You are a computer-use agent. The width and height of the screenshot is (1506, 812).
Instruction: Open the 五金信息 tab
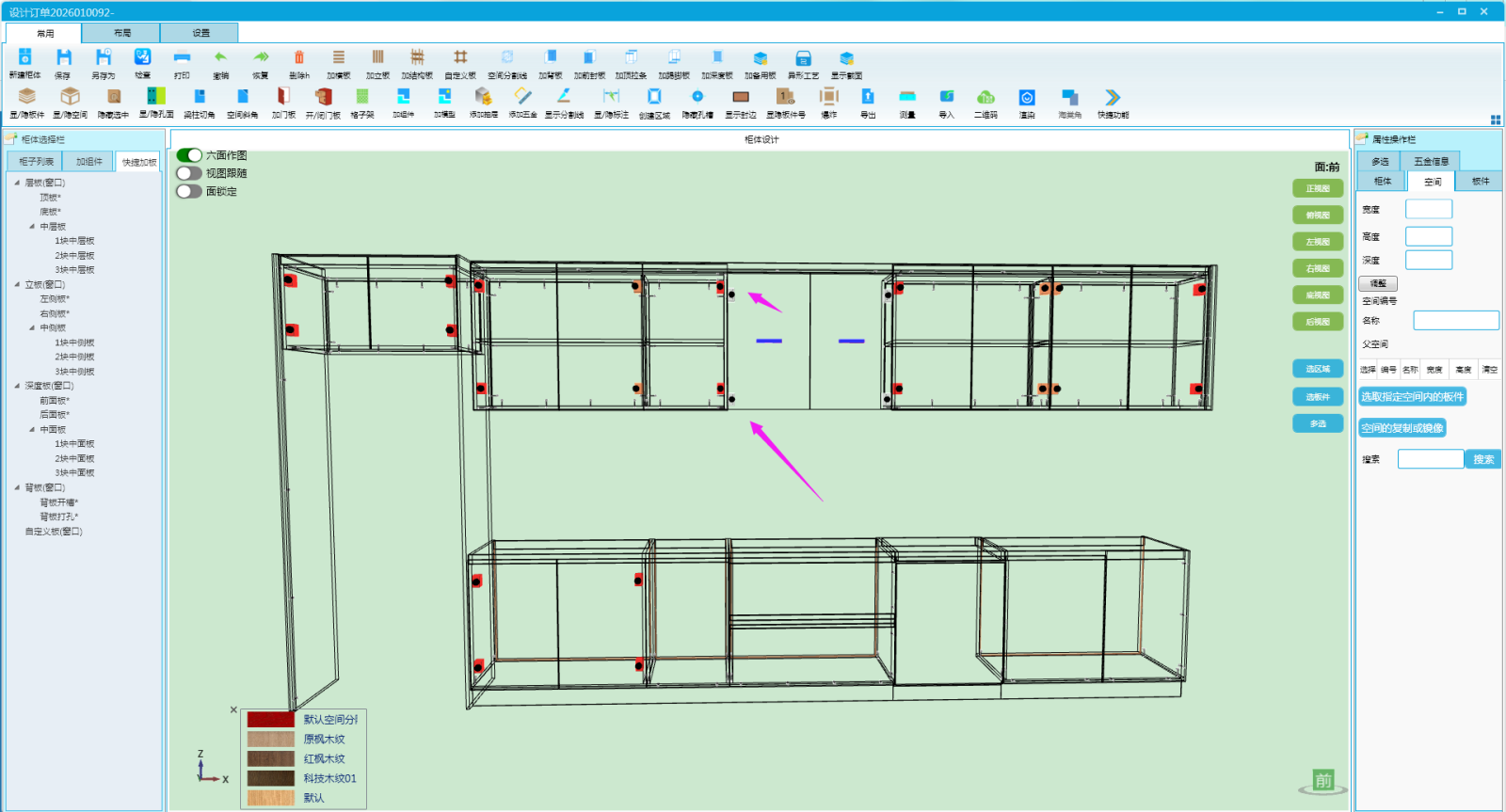tap(1431, 161)
